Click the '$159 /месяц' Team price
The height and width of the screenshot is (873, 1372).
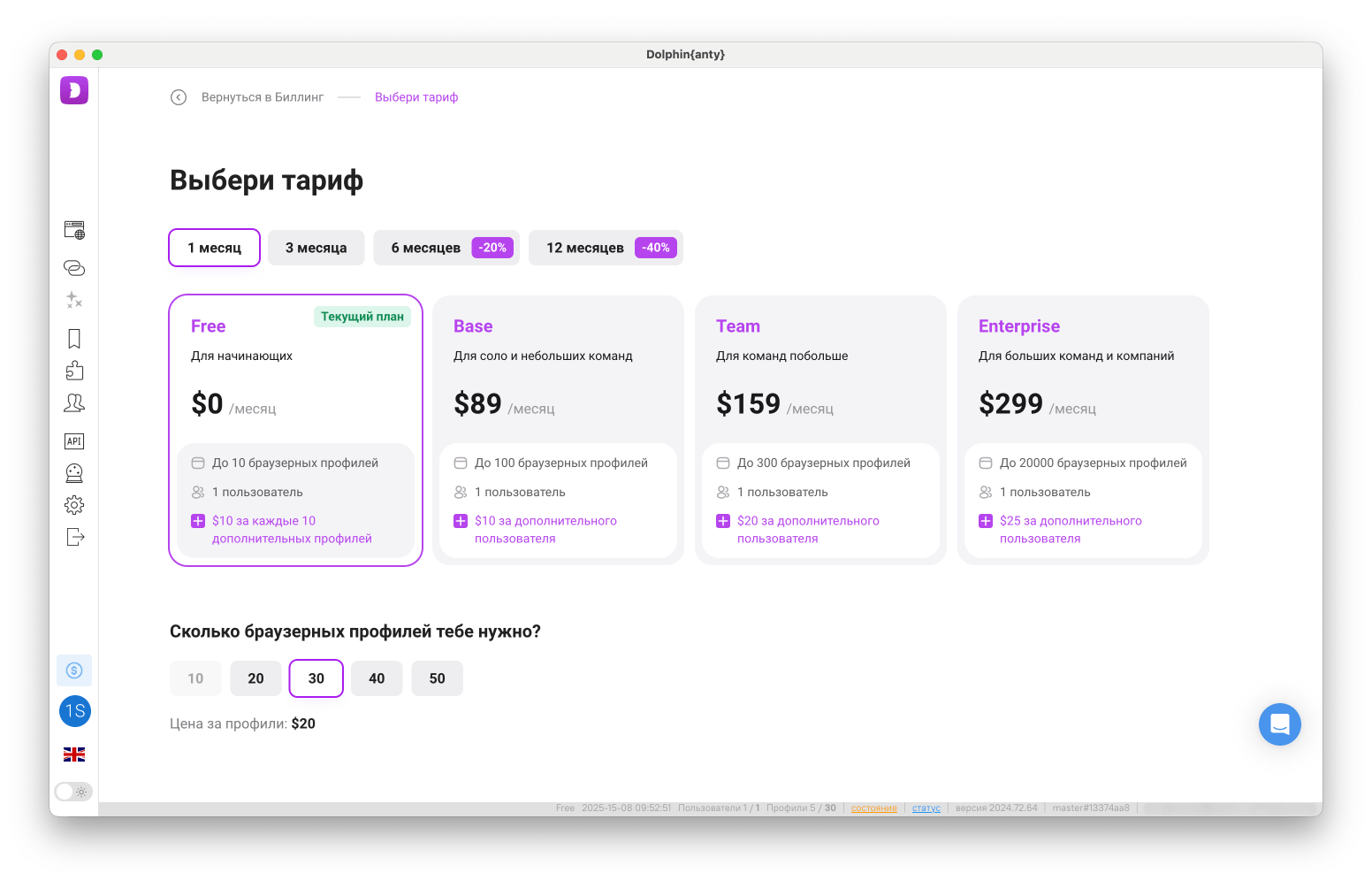pos(774,404)
